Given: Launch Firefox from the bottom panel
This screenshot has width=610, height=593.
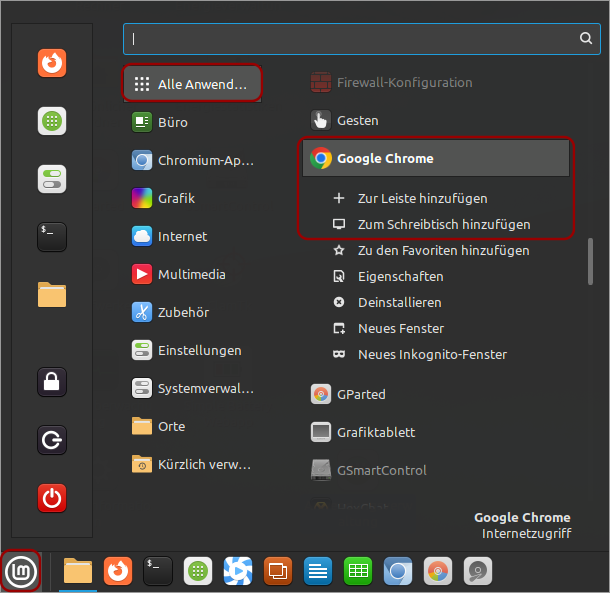Looking at the screenshot, I should (x=118, y=571).
